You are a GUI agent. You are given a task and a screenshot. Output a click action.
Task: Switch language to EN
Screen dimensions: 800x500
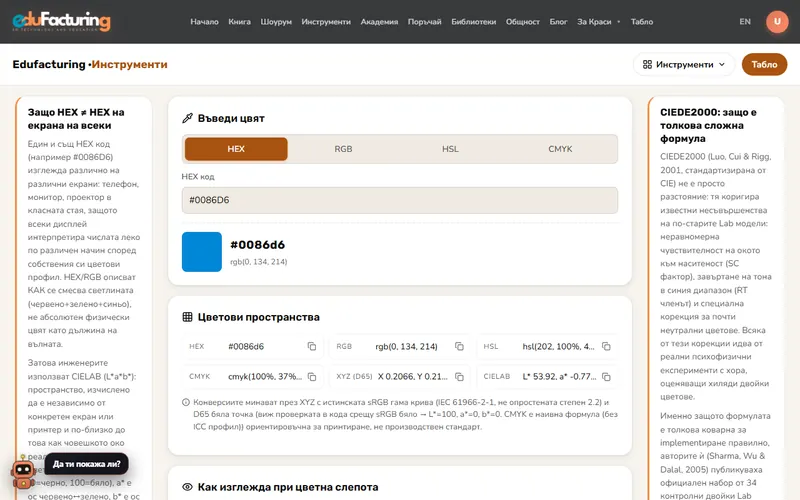point(745,21)
